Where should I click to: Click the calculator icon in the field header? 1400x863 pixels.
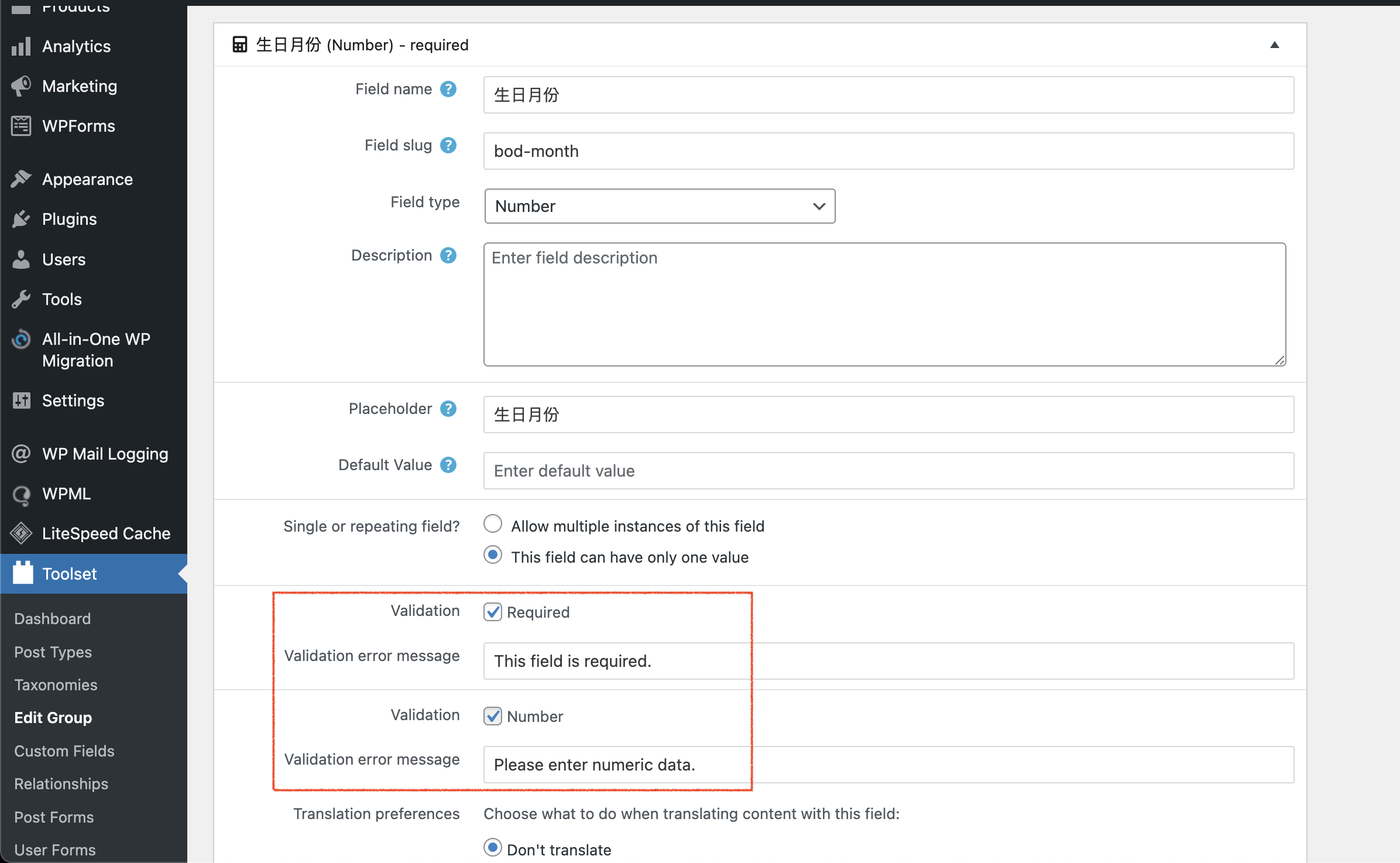(x=239, y=44)
